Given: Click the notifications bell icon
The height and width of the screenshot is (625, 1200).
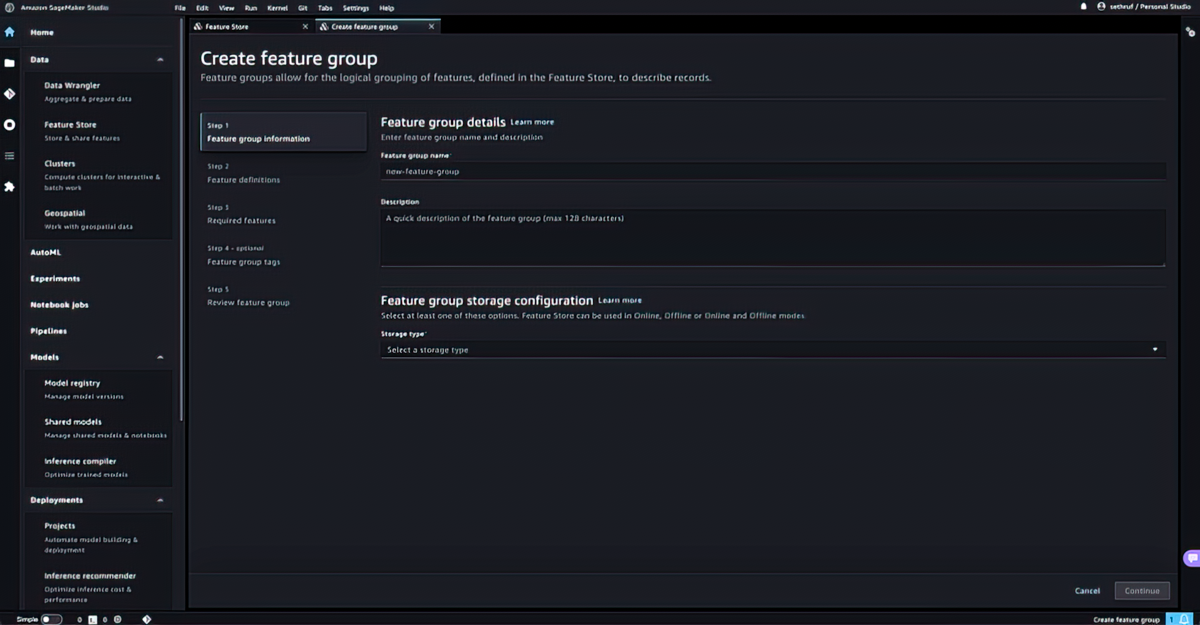Looking at the screenshot, I should pyautogui.click(x=1083, y=7).
